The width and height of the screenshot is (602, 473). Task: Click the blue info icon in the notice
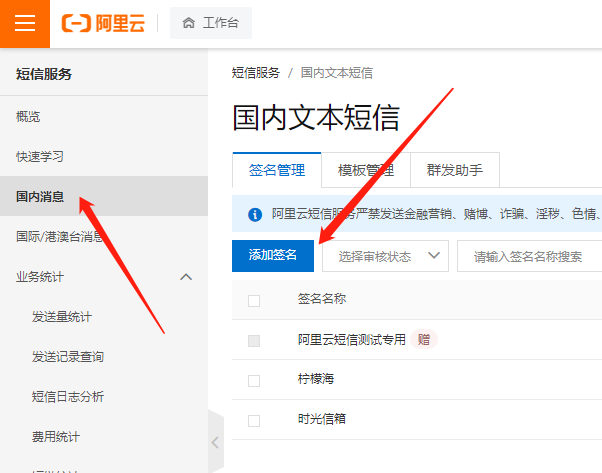click(x=255, y=214)
